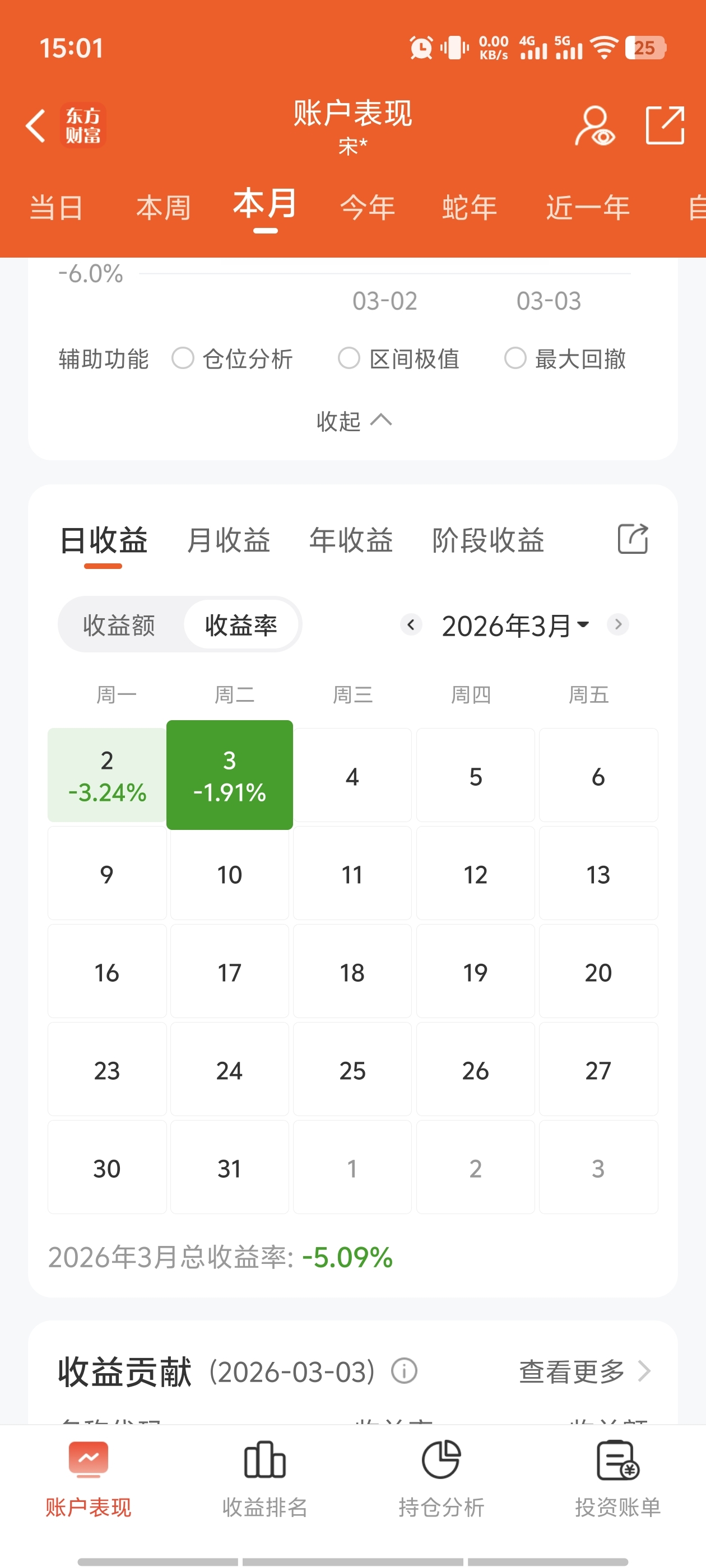Switch display to 收益额
Image resolution: width=706 pixels, height=1568 pixels.
pos(119,625)
